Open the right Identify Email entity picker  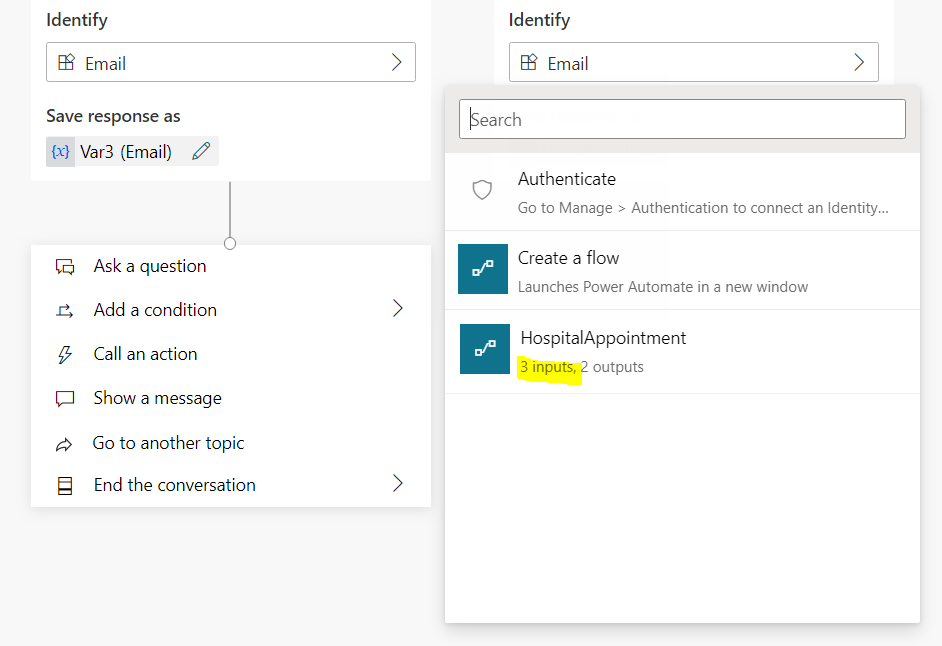[x=693, y=62]
